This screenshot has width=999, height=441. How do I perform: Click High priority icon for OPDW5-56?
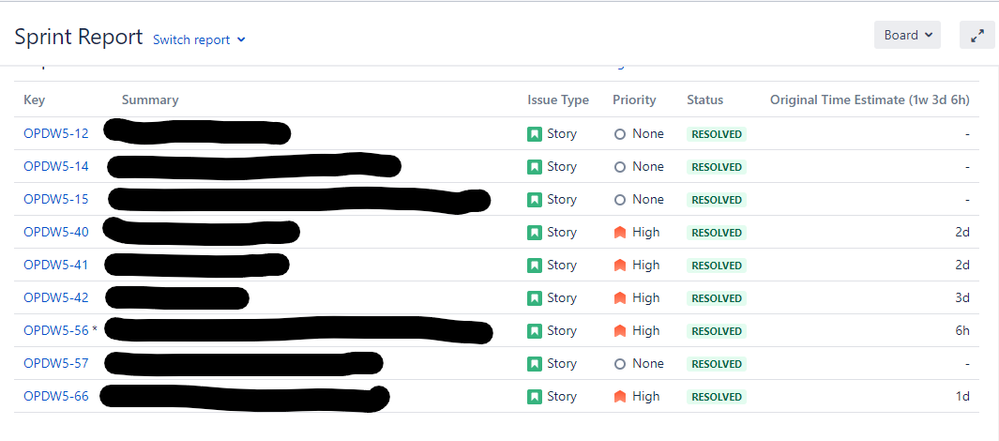pos(620,331)
